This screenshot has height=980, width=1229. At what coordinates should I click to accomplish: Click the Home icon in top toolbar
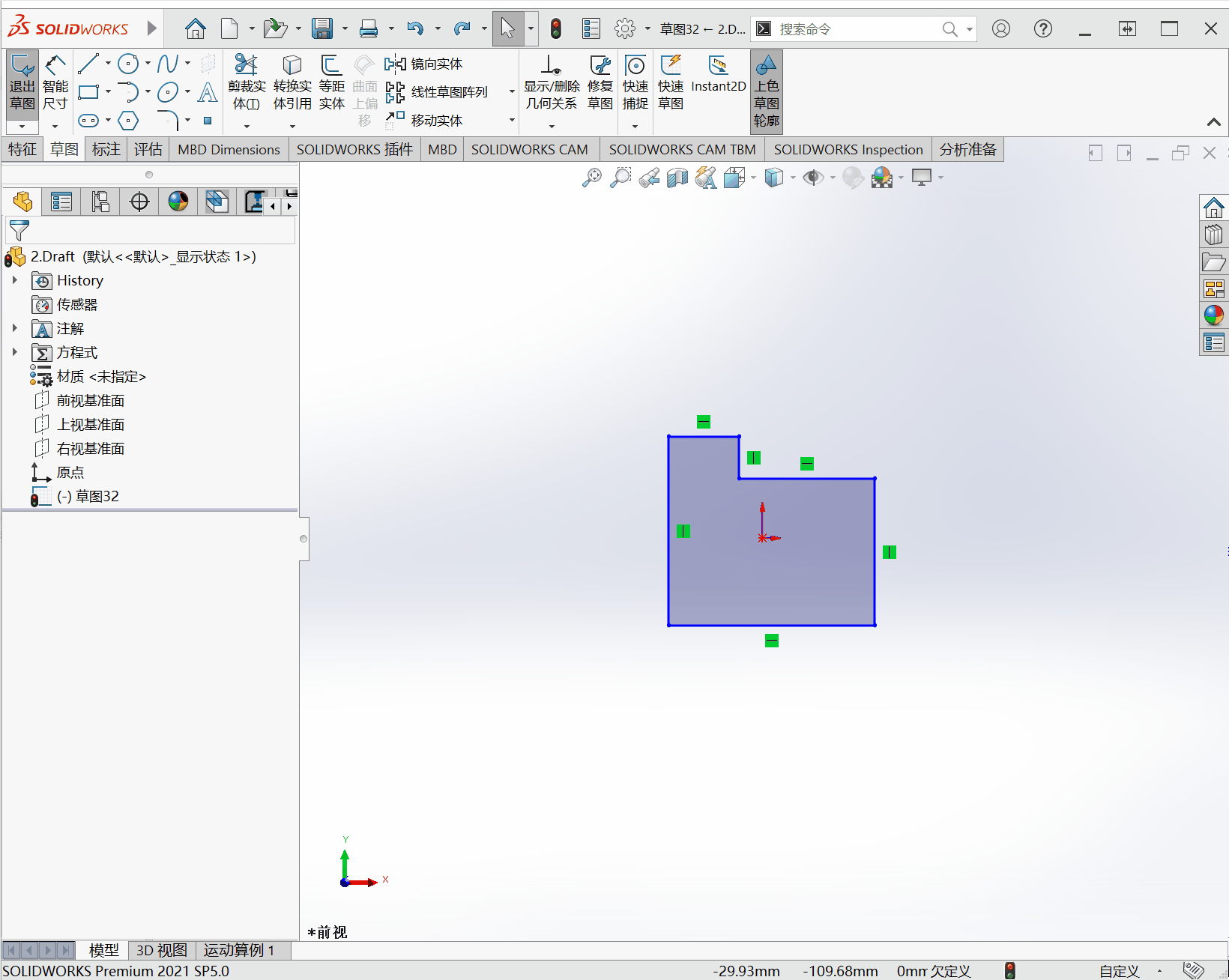[196, 29]
